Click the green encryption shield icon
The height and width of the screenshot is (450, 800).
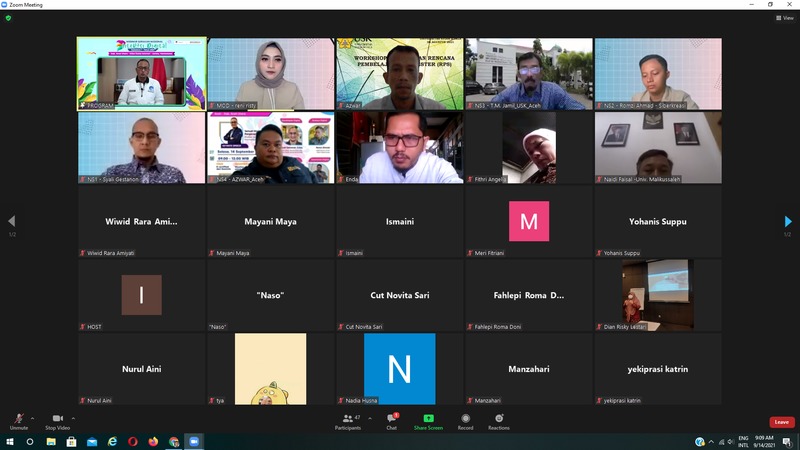(x=9, y=18)
